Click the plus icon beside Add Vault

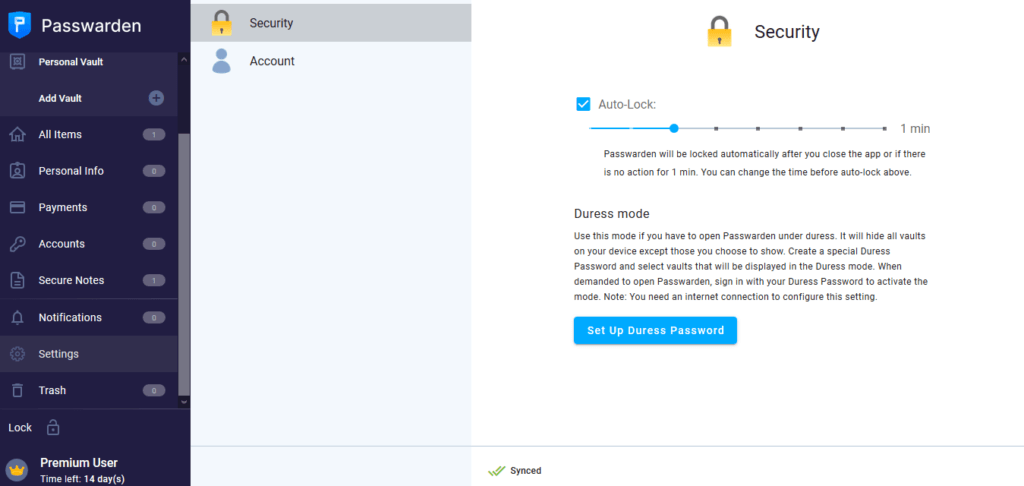pyautogui.click(x=156, y=99)
